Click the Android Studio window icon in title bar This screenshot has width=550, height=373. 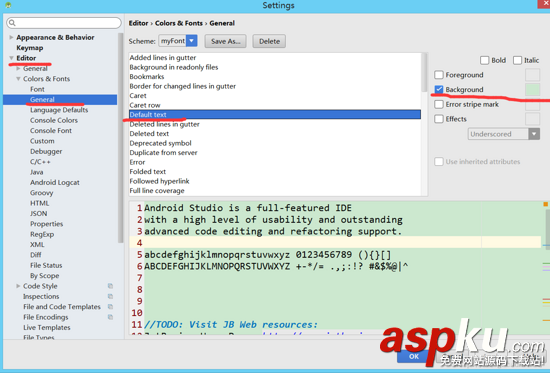tap(8, 5)
